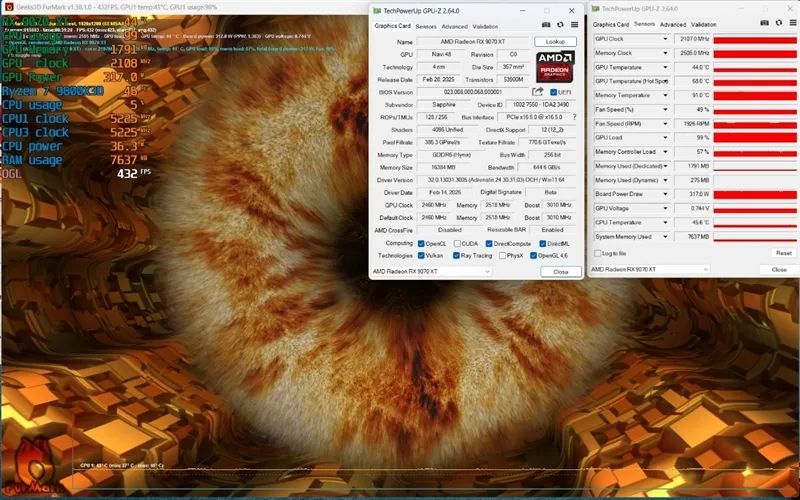Switch to Graphics Card tab in Sensors window
The width and height of the screenshot is (800, 500).
pyautogui.click(x=611, y=24)
